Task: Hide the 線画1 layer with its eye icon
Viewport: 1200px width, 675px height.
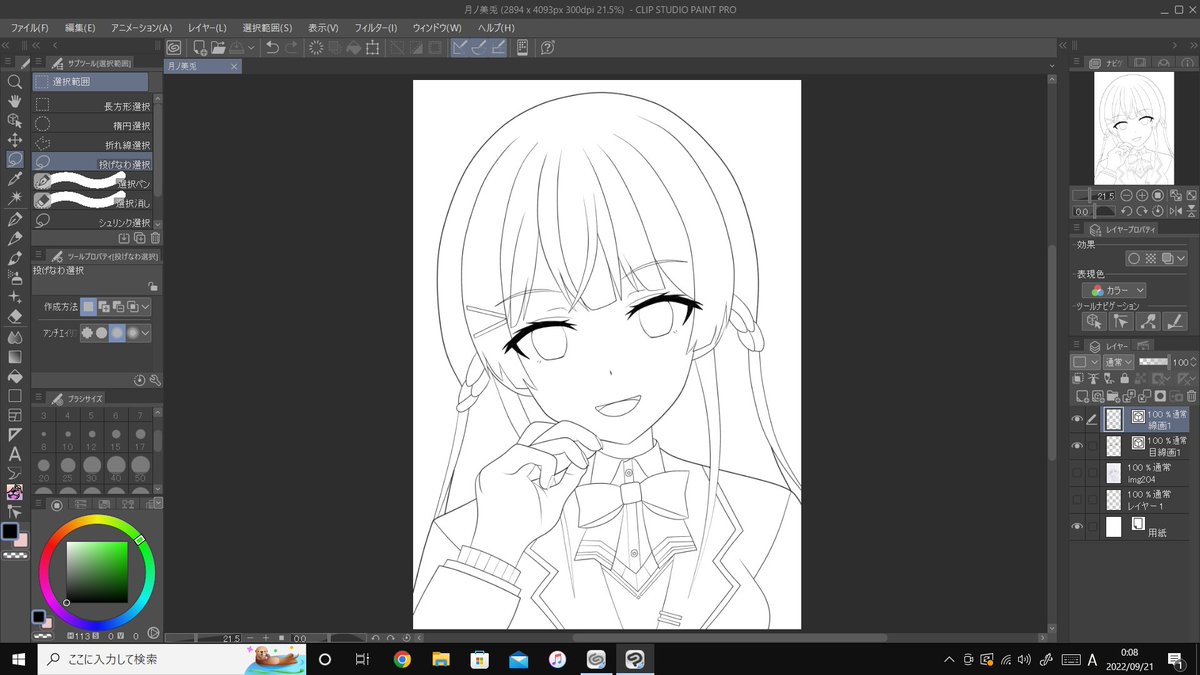Action: 1077,419
